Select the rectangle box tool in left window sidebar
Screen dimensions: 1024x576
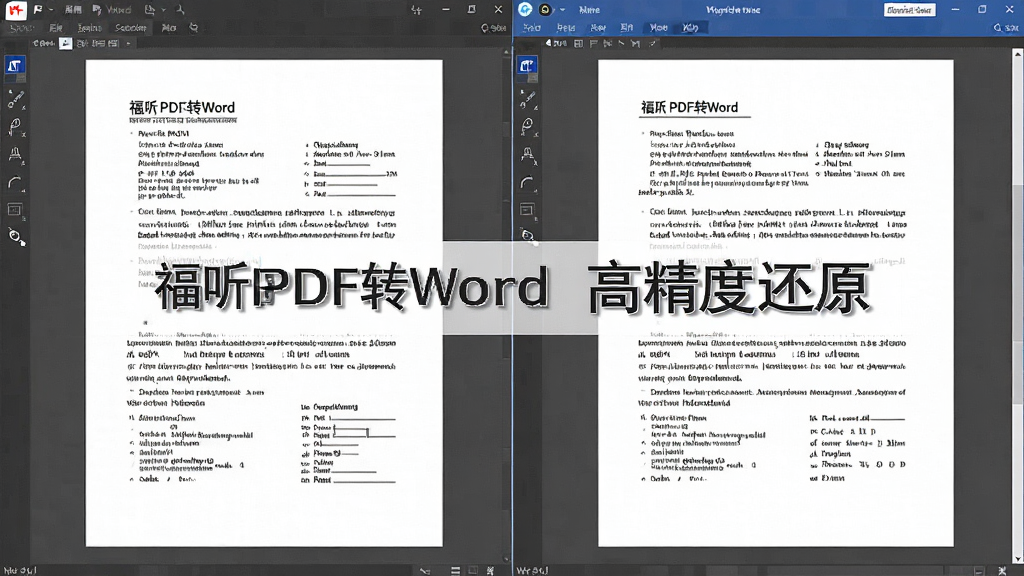[15, 210]
